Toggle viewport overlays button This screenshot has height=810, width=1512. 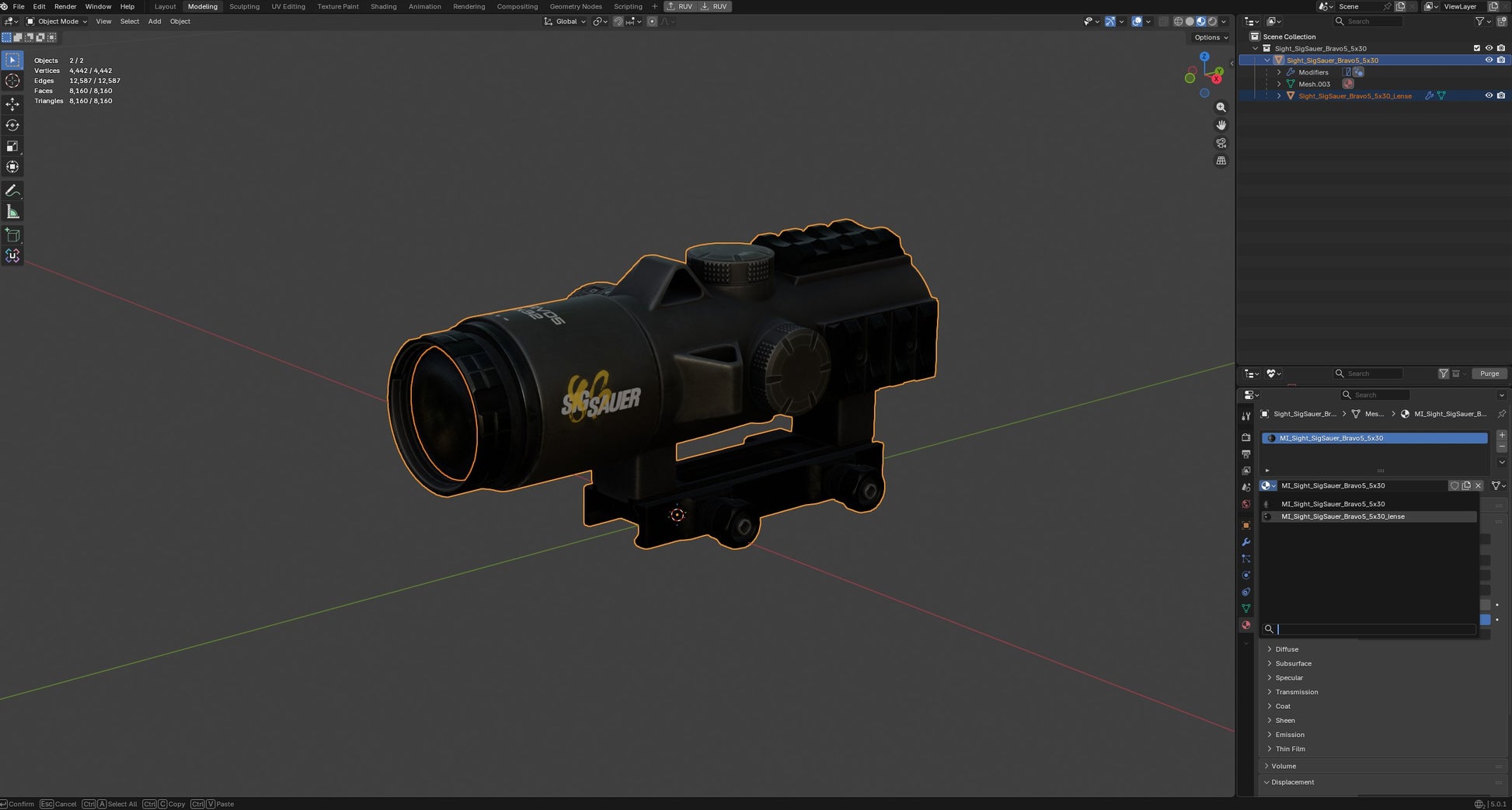(x=1137, y=22)
